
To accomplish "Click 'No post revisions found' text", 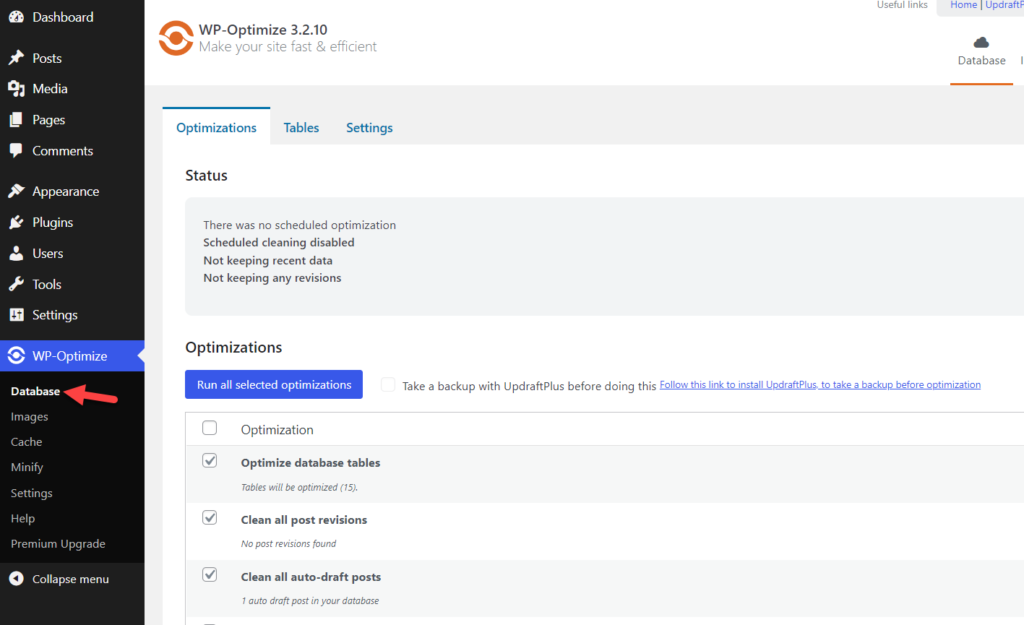I will tap(289, 543).
